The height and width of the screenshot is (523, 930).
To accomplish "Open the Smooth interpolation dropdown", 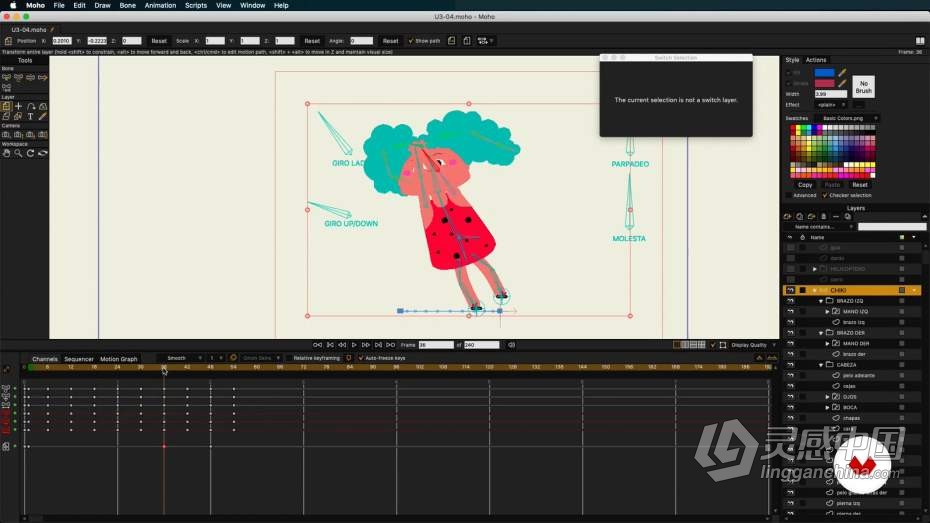I will pyautogui.click(x=181, y=358).
